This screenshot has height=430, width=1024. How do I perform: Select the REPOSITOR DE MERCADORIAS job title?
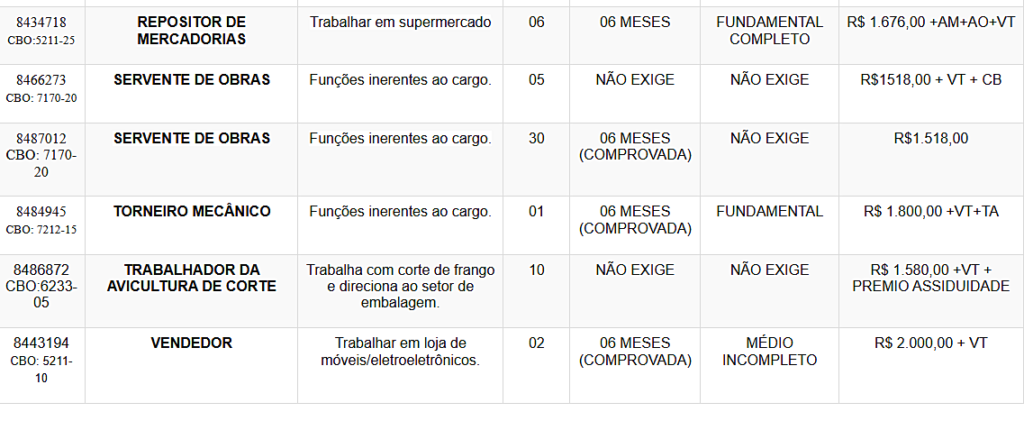click(x=191, y=31)
